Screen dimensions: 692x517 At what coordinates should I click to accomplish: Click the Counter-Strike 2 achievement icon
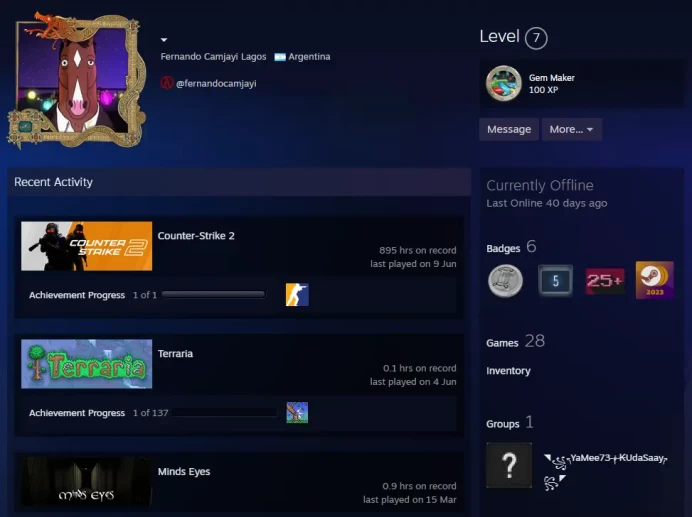(x=297, y=294)
